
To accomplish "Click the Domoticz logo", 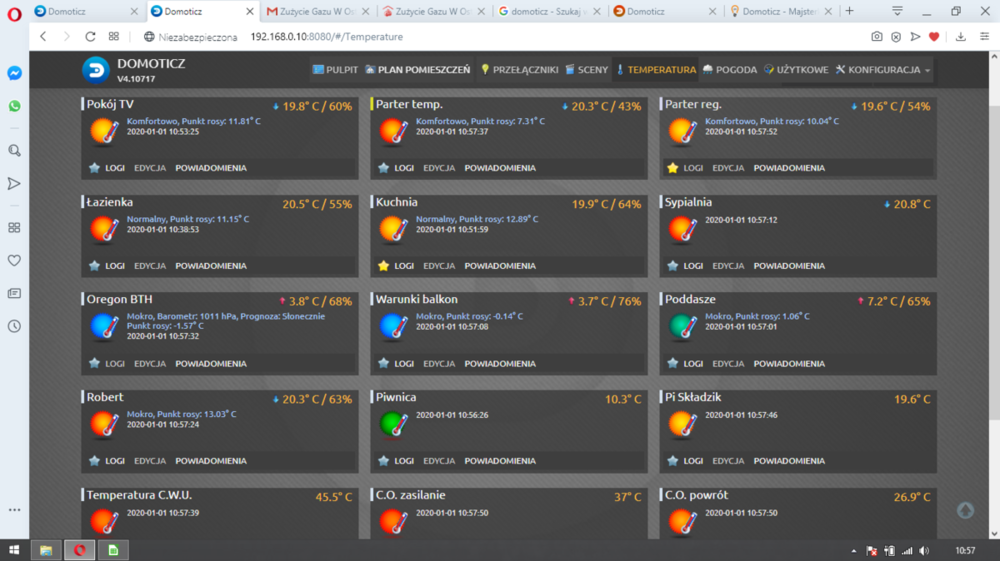I will (96, 69).
